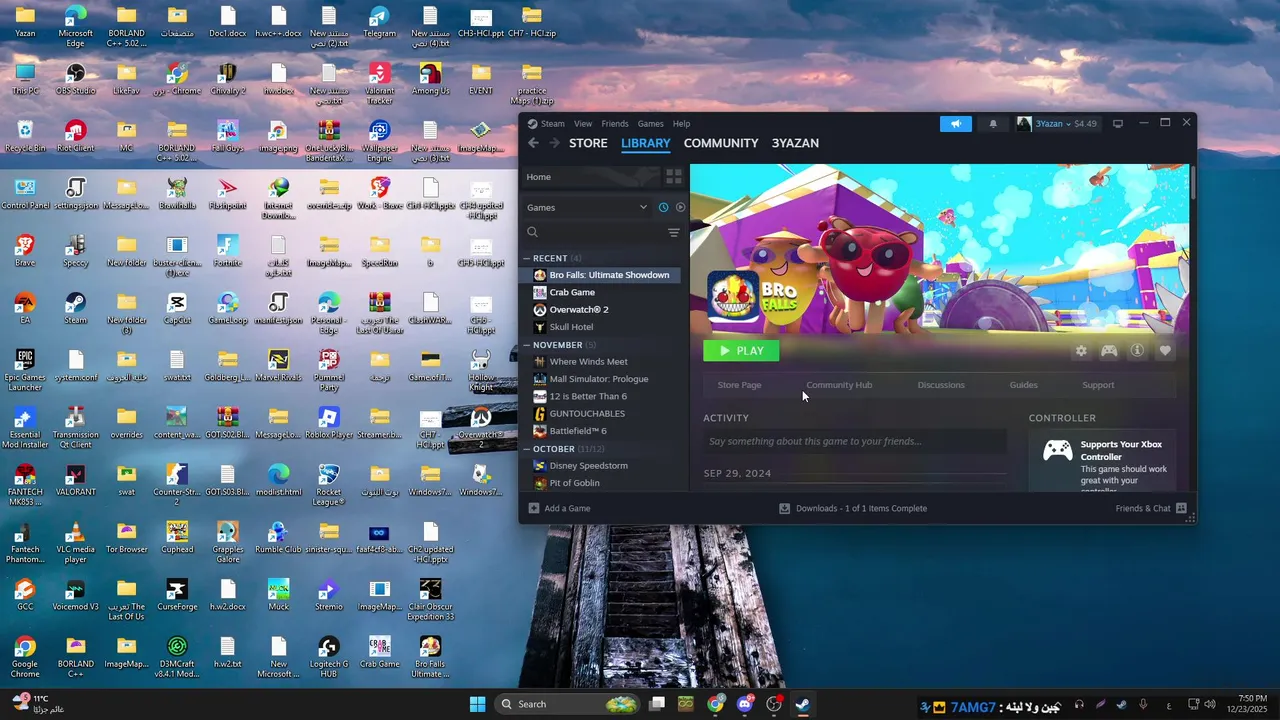
Task: Open the Bro Falls Store Page tab
Action: 739,385
